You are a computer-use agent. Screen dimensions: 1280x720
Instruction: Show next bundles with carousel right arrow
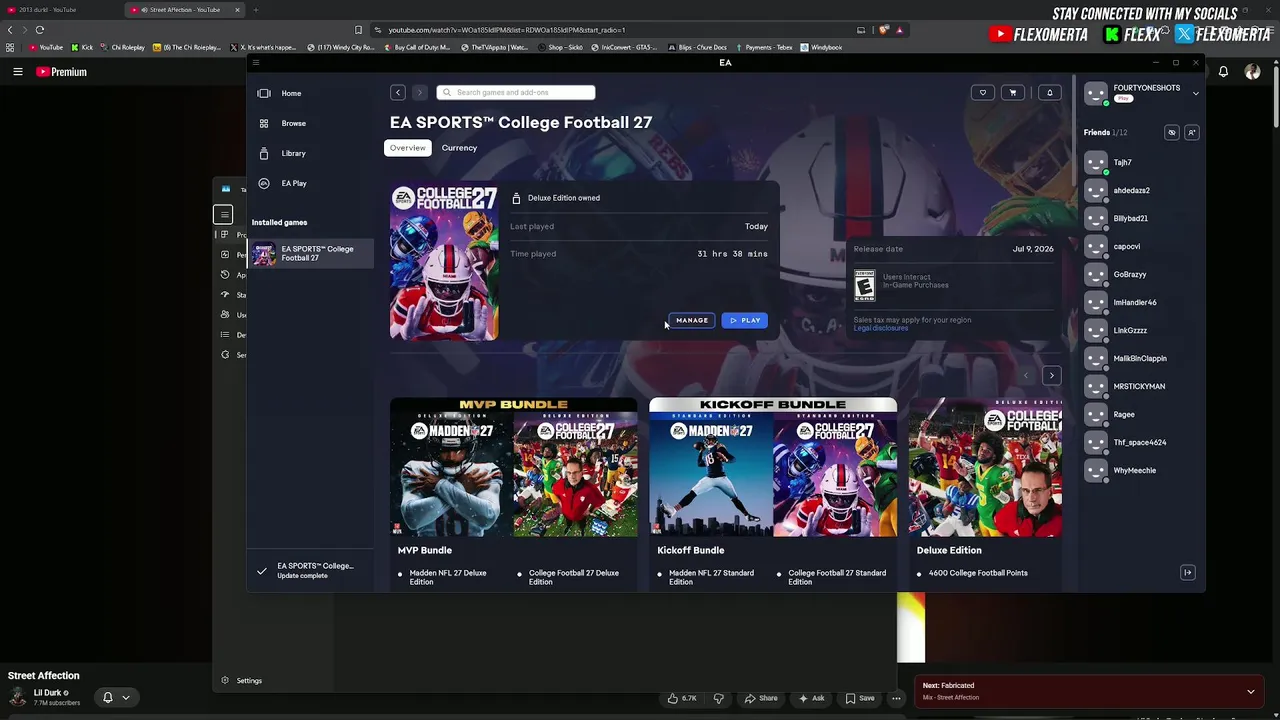point(1051,375)
